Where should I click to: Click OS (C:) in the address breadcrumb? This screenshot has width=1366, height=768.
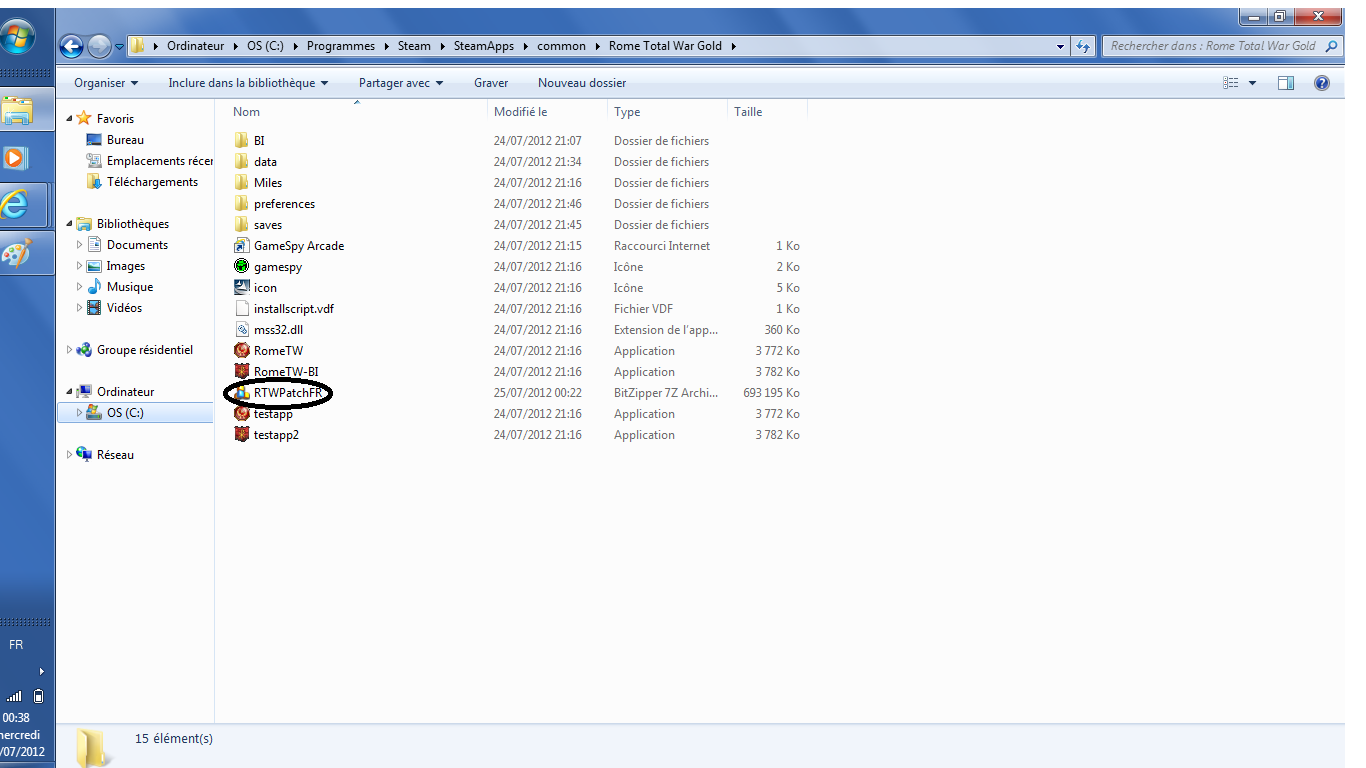coord(267,46)
